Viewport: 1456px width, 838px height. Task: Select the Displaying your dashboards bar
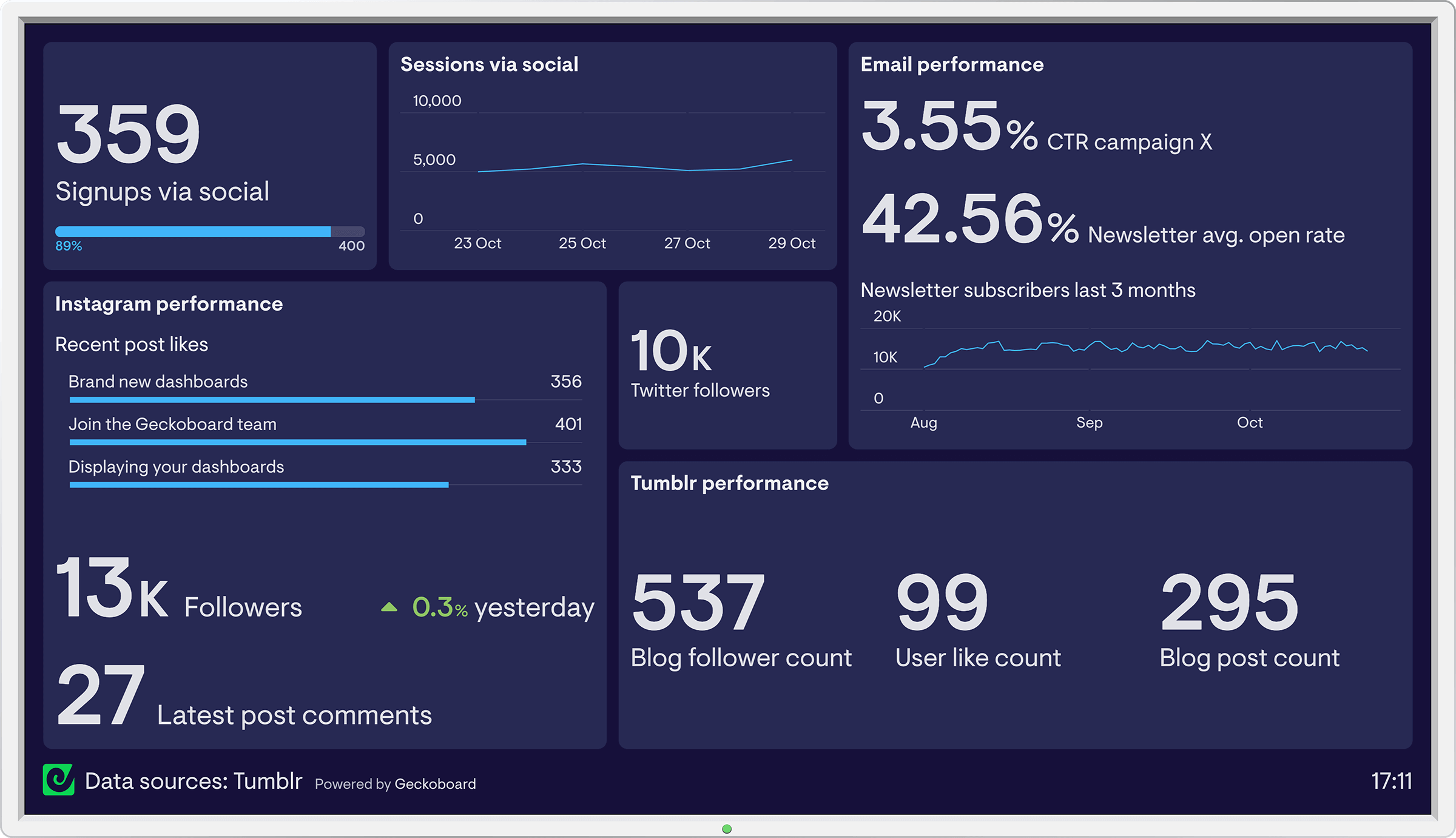(259, 485)
